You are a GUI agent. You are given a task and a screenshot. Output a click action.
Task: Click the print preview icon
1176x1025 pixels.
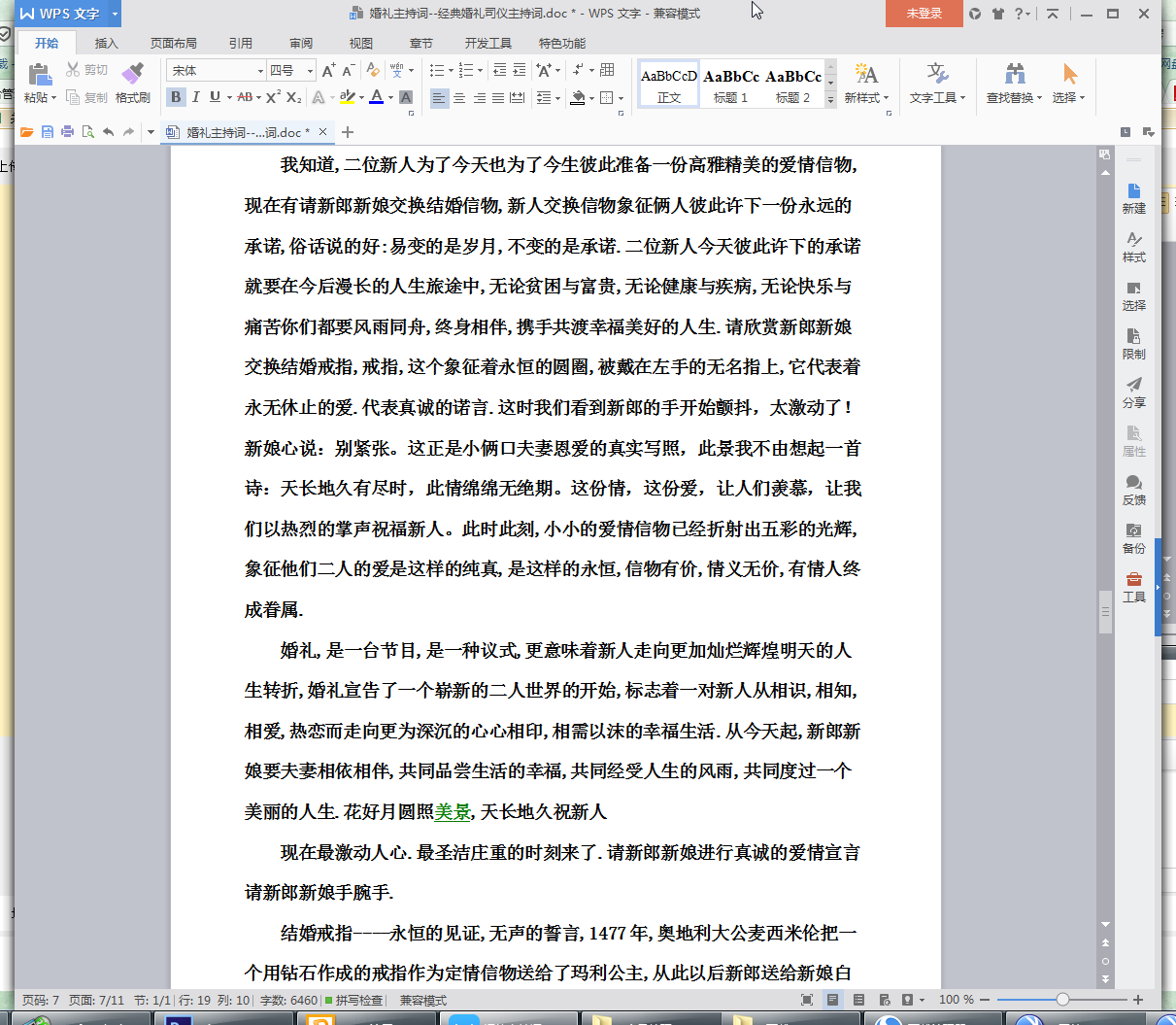point(87,132)
